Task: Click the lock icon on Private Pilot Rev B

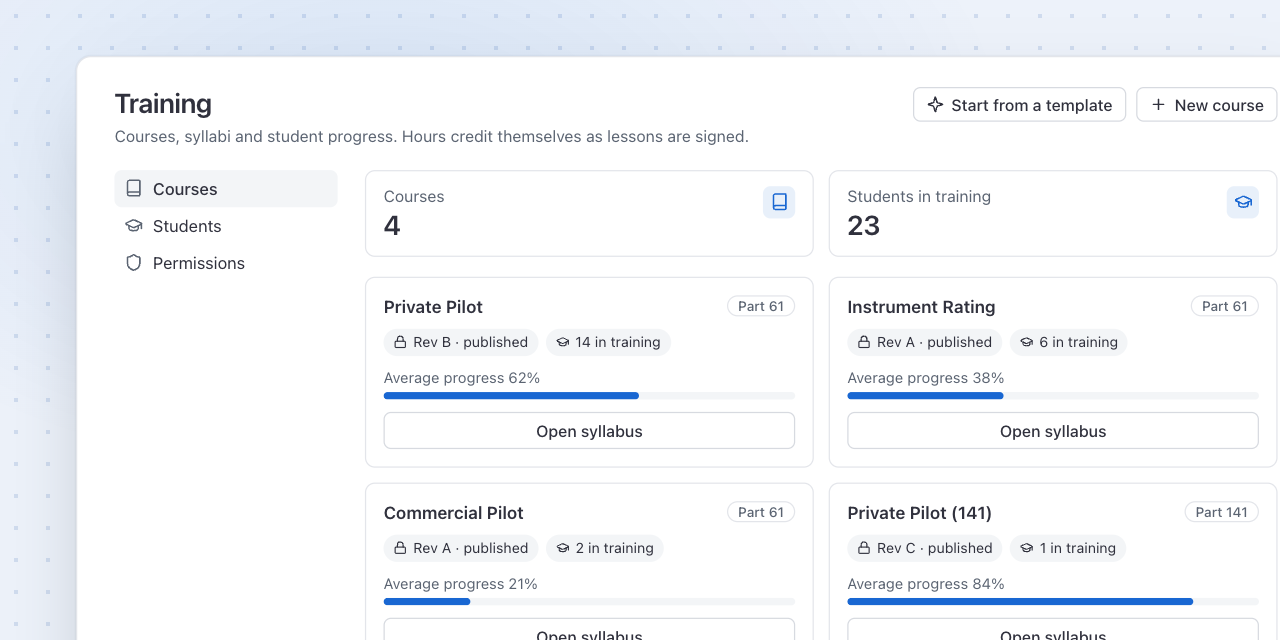Action: [x=400, y=342]
